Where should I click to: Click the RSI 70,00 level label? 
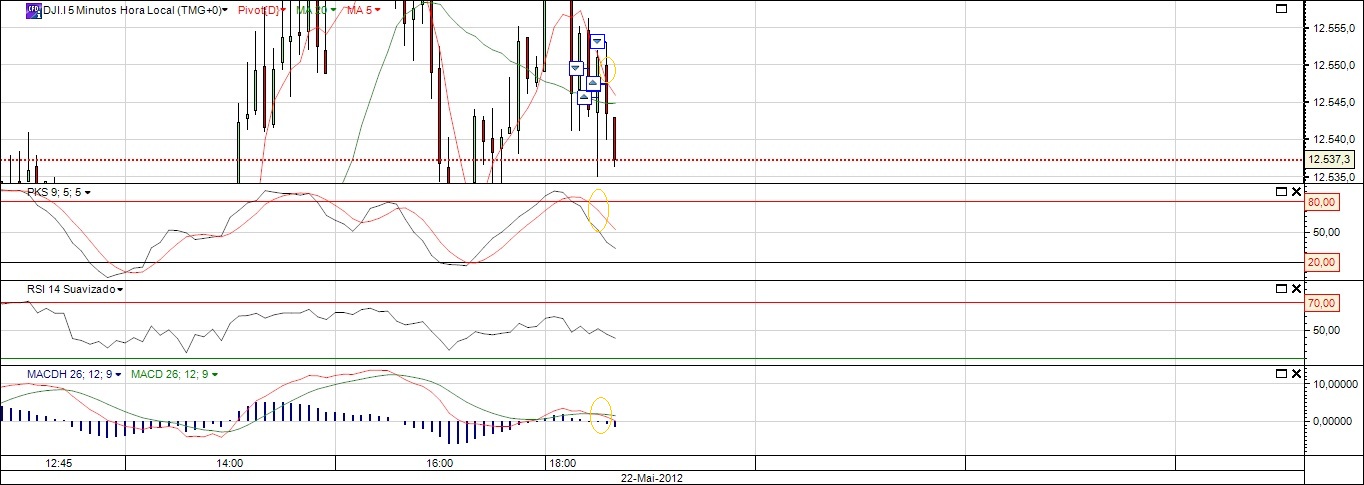pyautogui.click(x=1322, y=302)
